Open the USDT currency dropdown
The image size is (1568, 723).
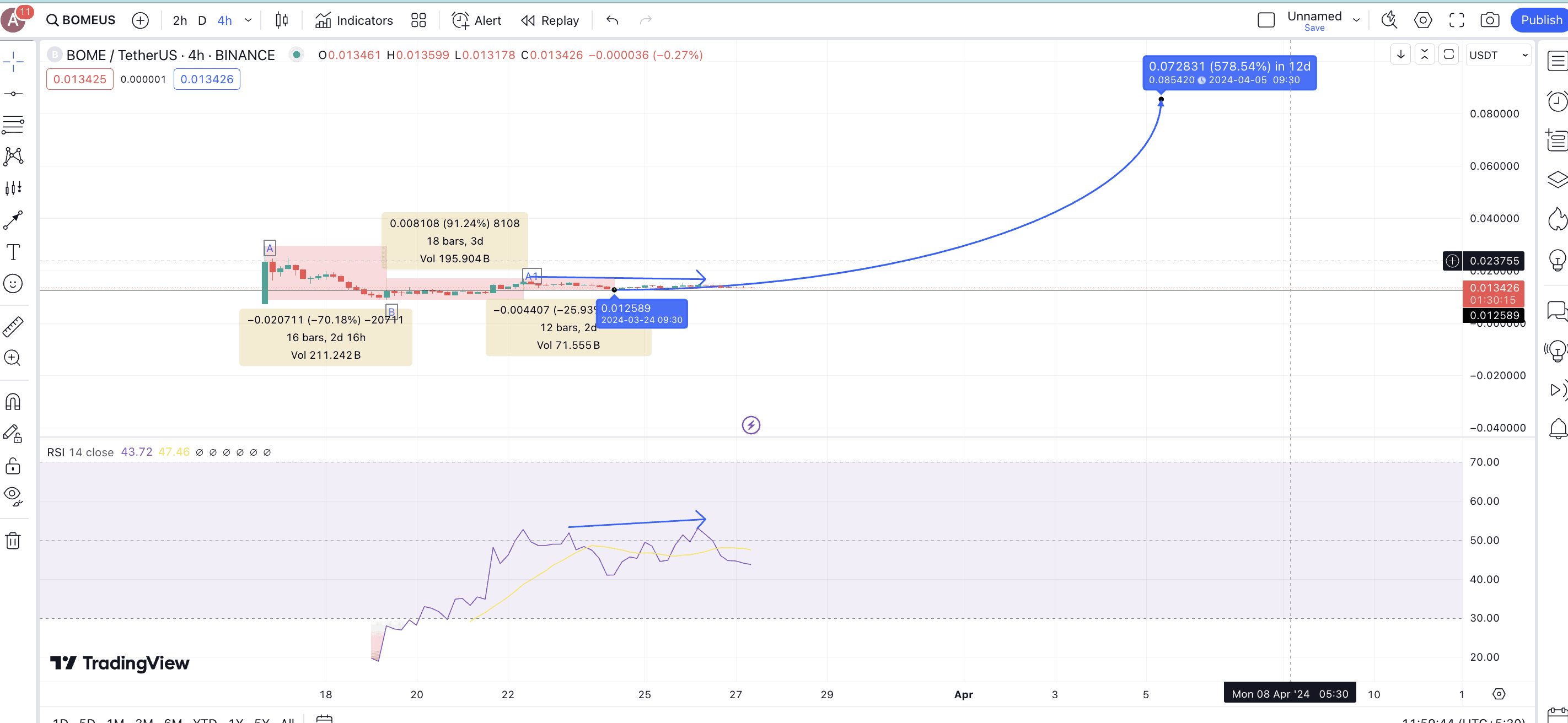(1498, 55)
